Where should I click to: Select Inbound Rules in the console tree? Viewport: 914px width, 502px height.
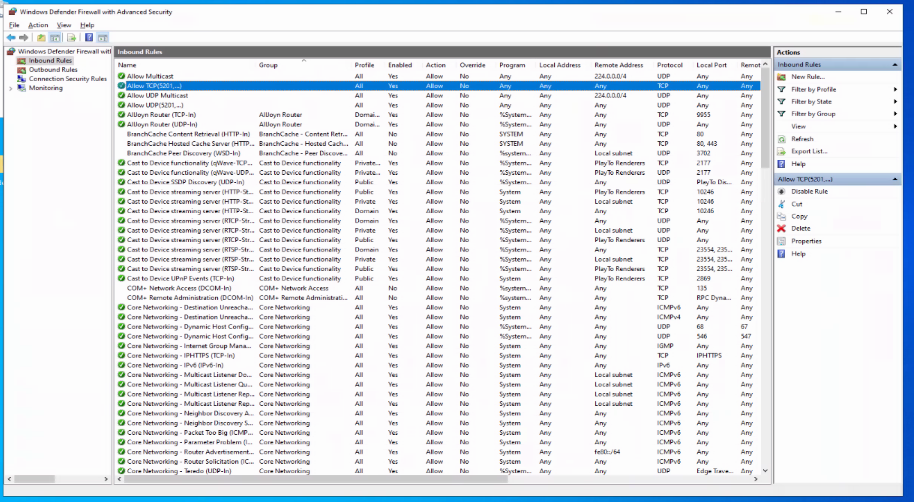click(x=50, y=61)
